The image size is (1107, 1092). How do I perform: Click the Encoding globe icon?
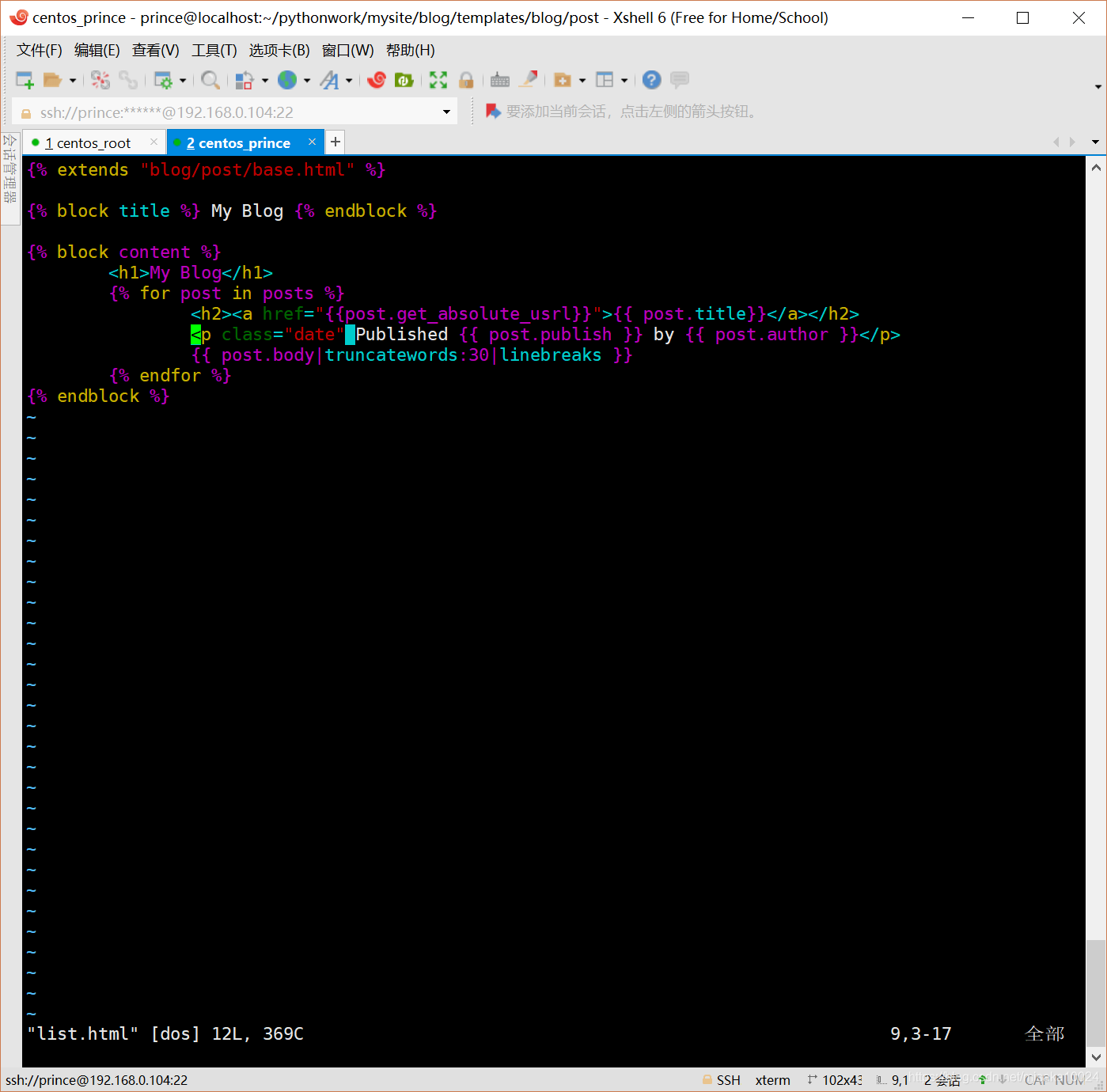[x=287, y=80]
